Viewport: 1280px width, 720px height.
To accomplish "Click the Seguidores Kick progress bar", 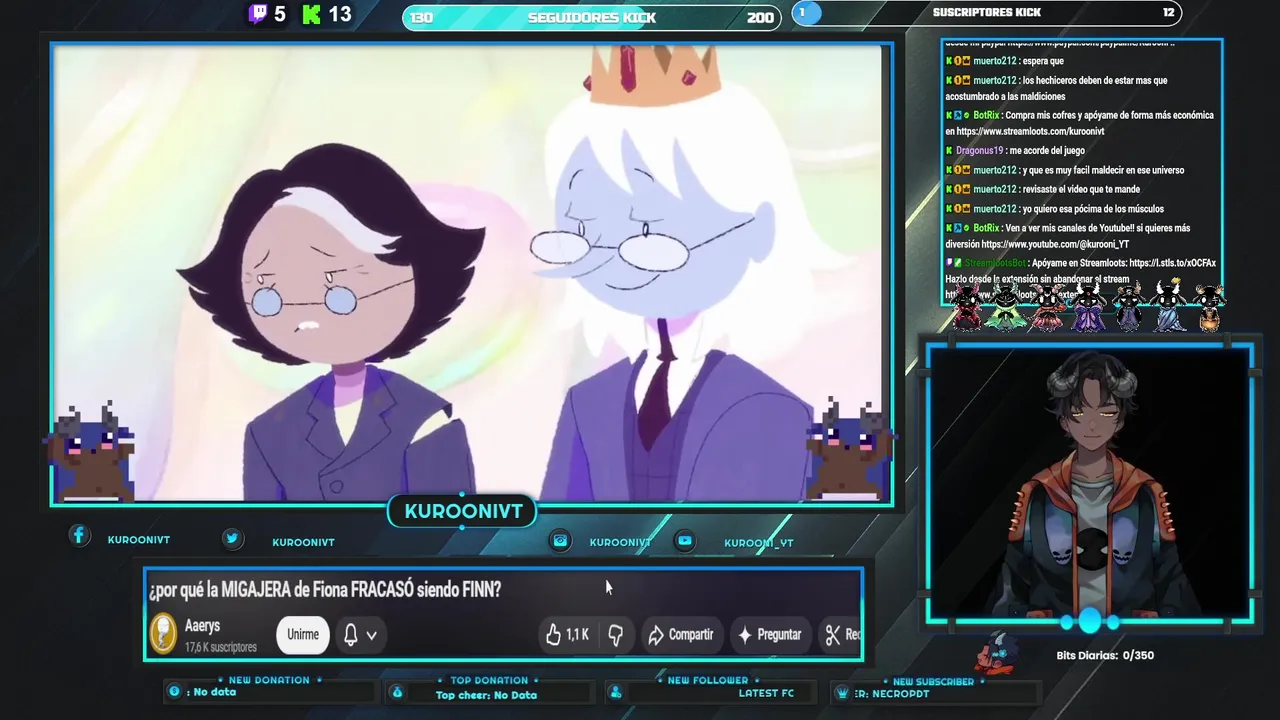I will (x=592, y=17).
